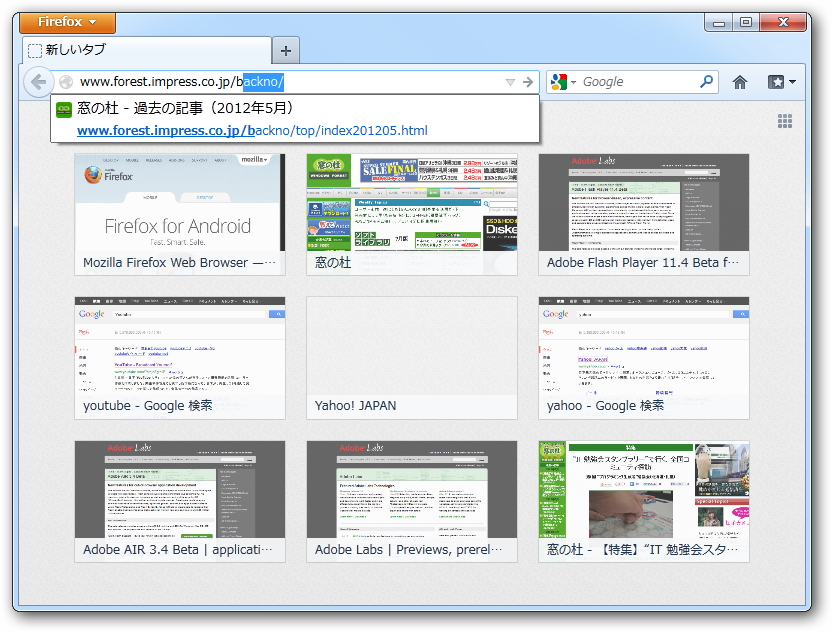The image size is (832, 632).
Task: Open the yahoo - Google 検索 thumbnail
Action: [644, 358]
